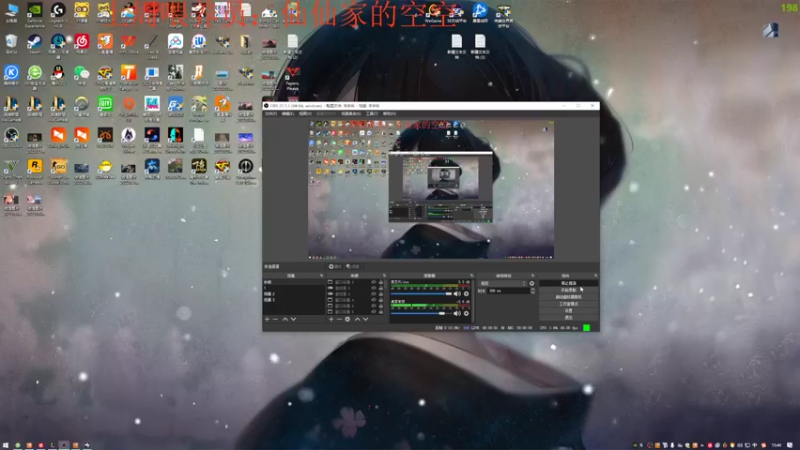Adjust the transition duration stepper arrows
The height and width of the screenshot is (450, 800).
[x=533, y=291]
